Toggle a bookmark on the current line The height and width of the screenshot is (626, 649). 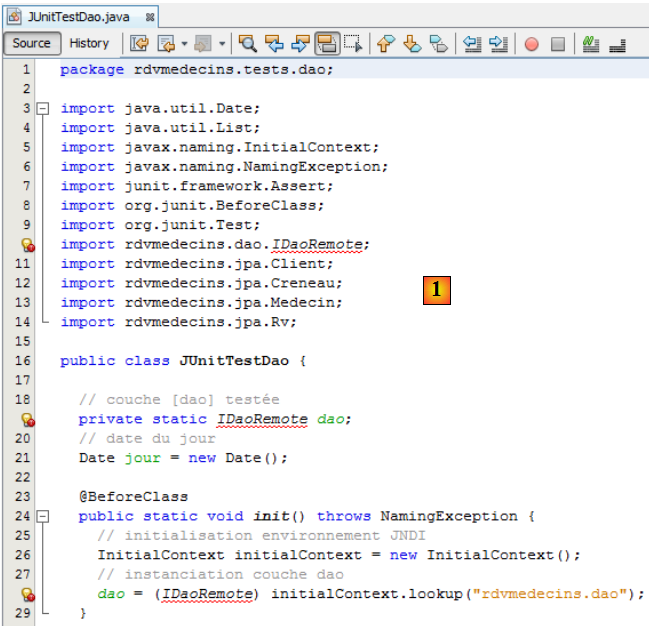click(438, 44)
